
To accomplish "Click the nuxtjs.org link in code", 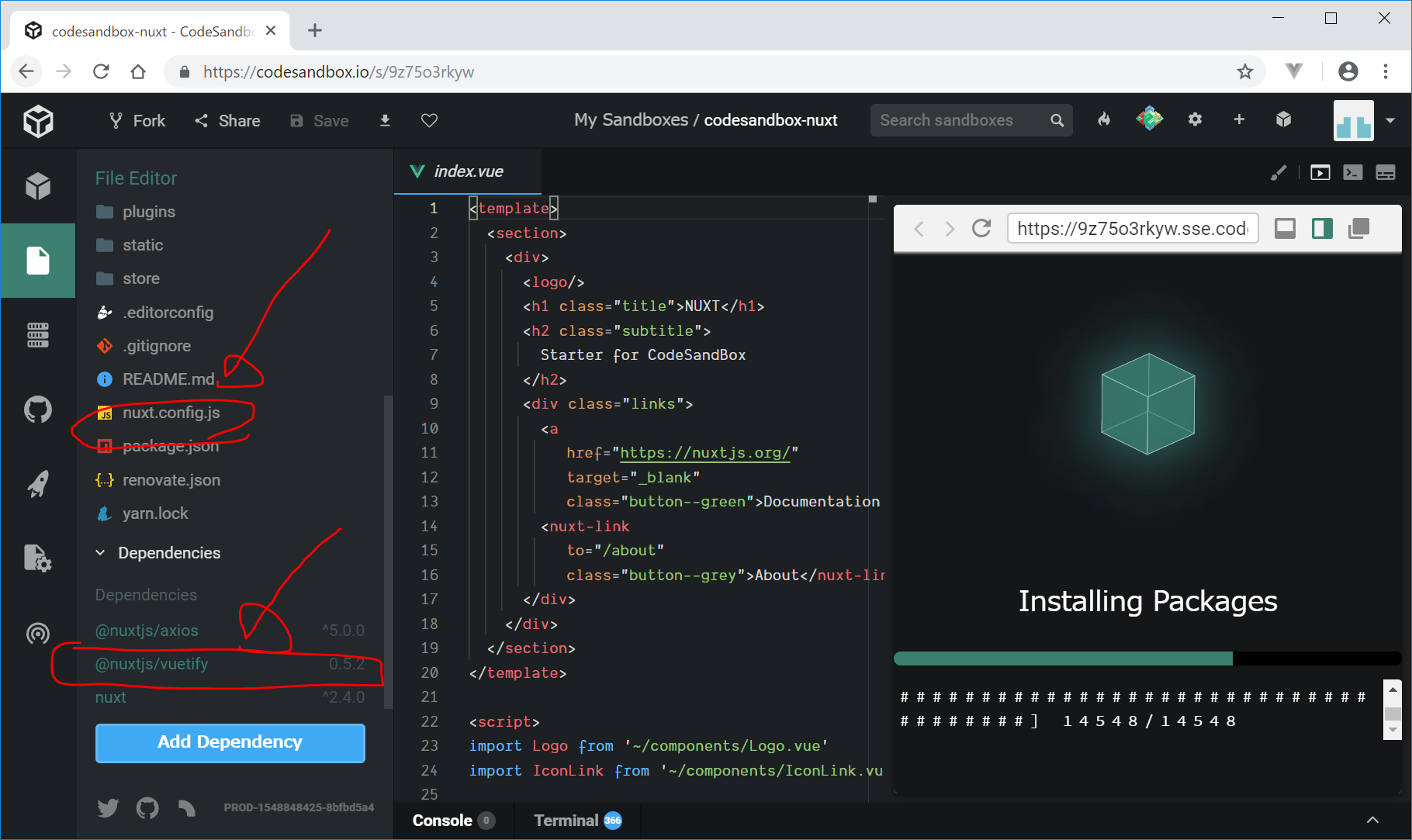I will [704, 453].
